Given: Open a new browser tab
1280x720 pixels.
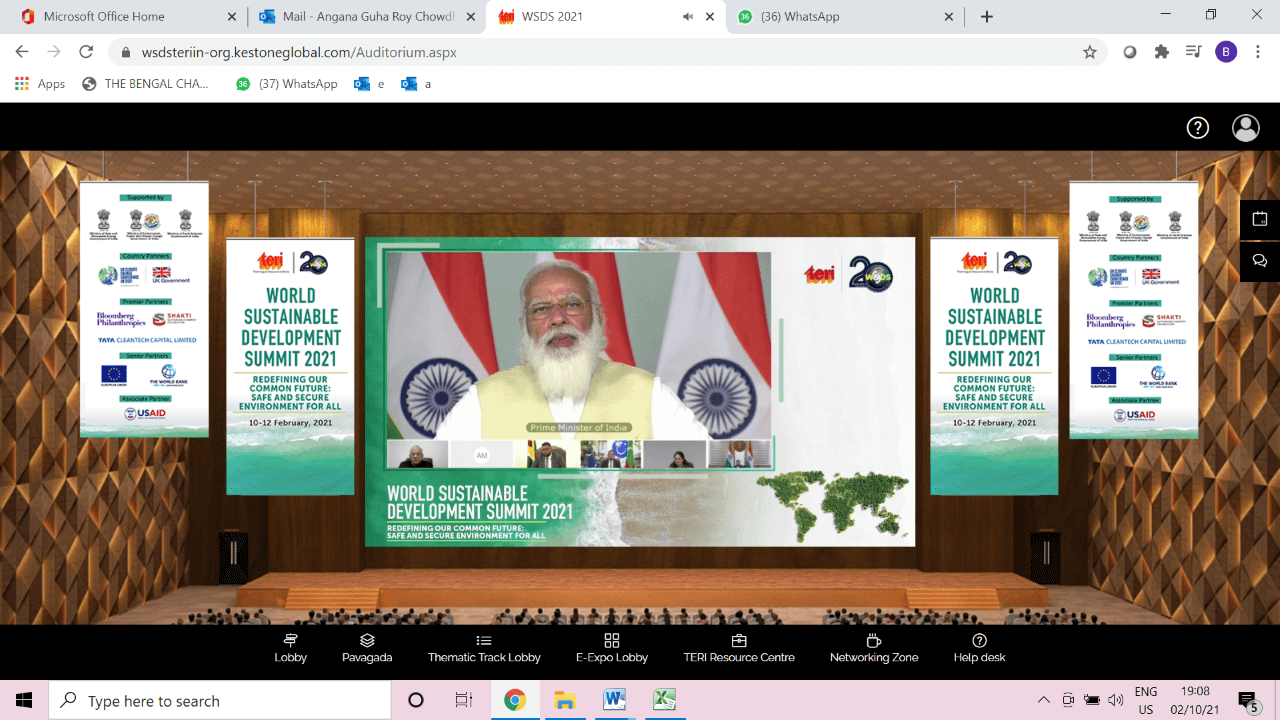Looking at the screenshot, I should coord(987,17).
